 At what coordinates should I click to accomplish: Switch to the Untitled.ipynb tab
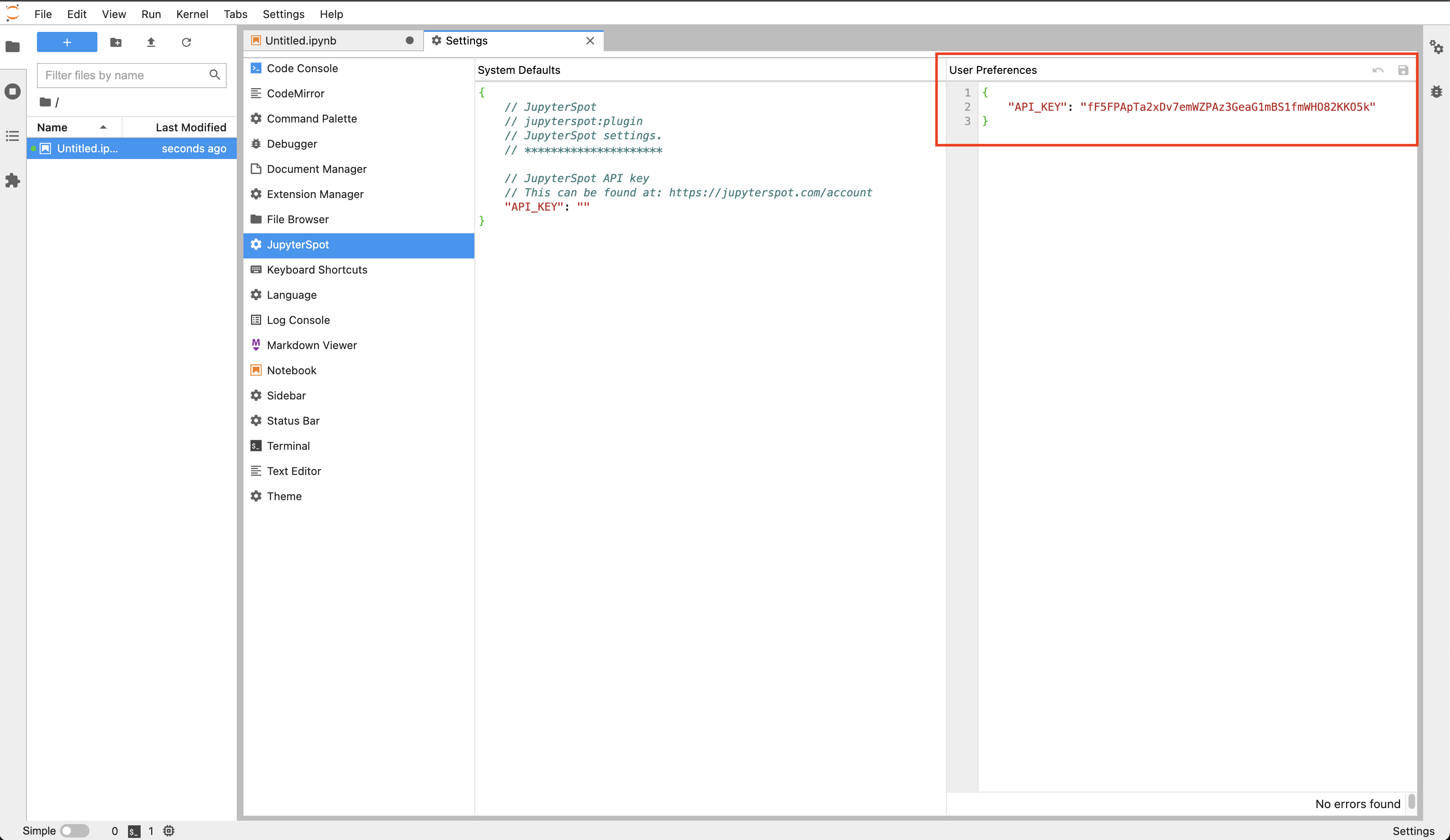(x=333, y=40)
